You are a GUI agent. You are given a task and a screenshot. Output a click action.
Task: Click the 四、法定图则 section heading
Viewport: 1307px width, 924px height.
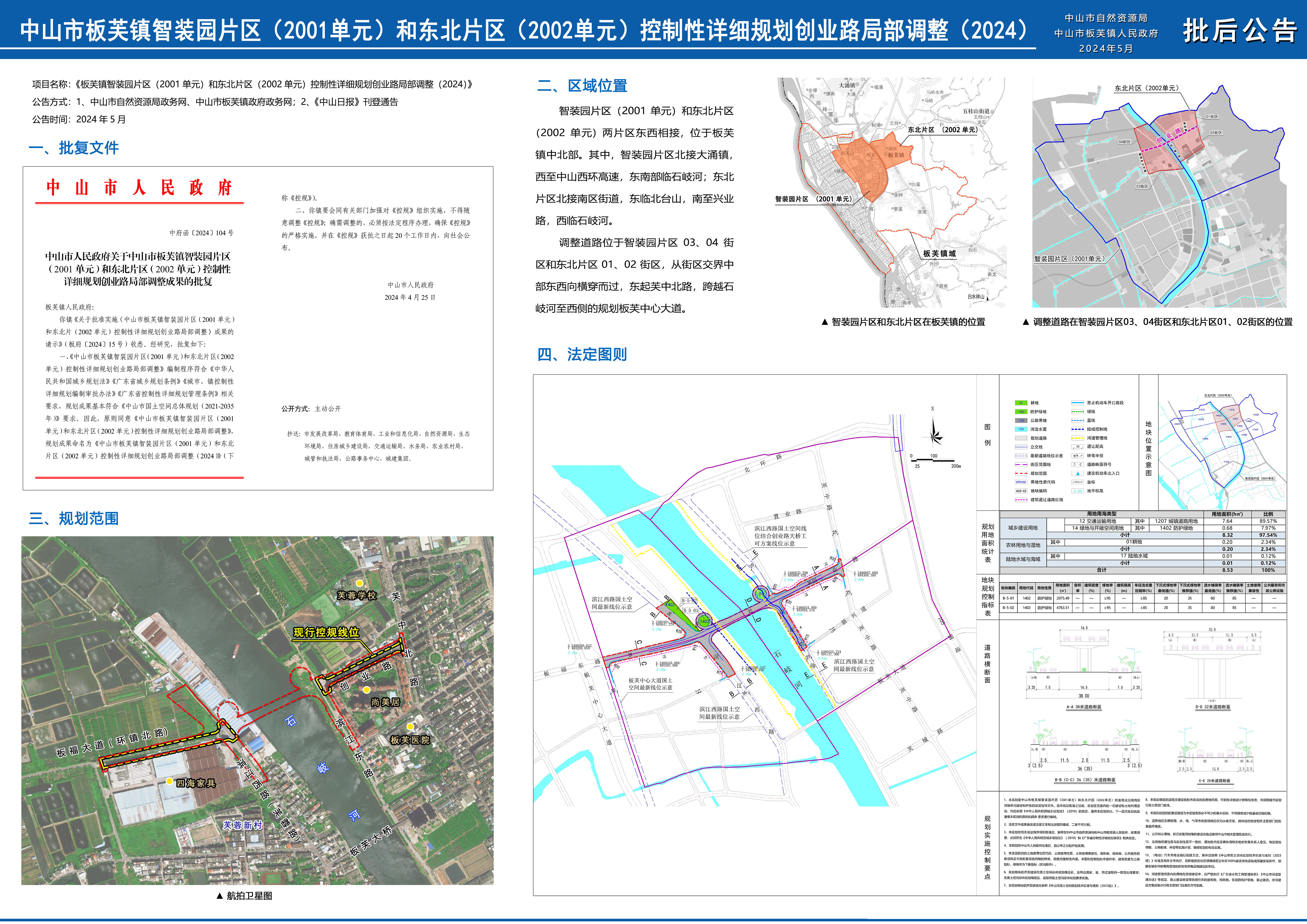[582, 355]
